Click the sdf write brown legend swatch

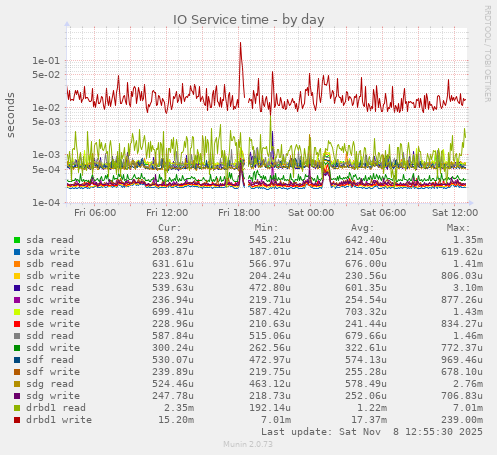click(17, 372)
